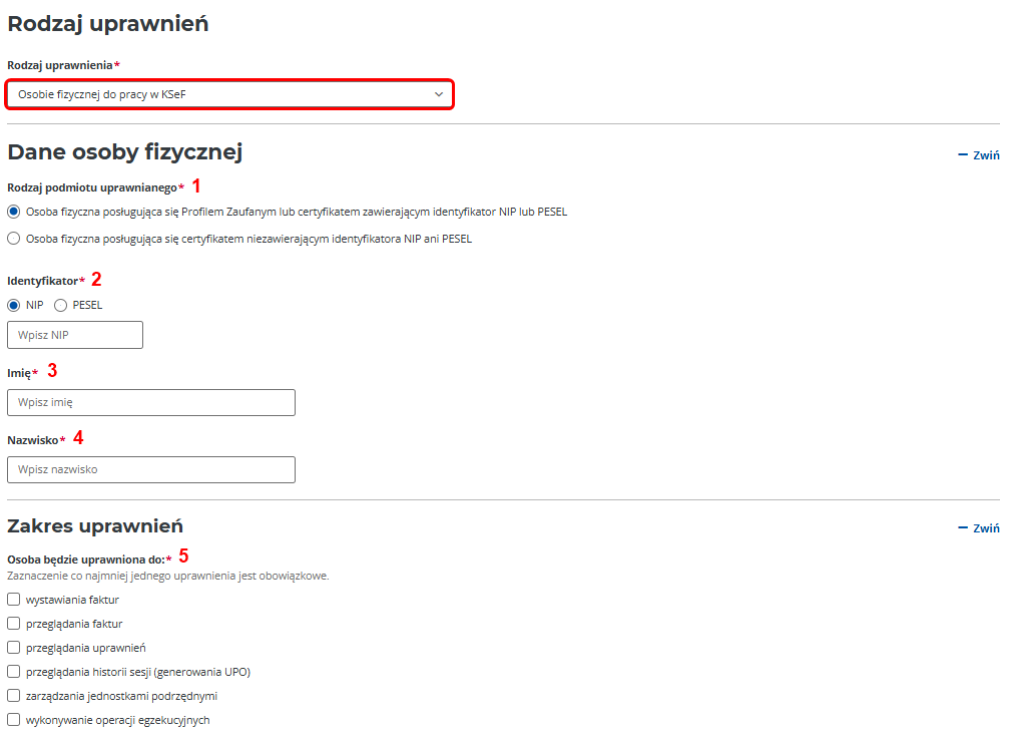Click the Imię field label
Image resolution: width=1011 pixels, height=736 pixels.
pos(19,373)
